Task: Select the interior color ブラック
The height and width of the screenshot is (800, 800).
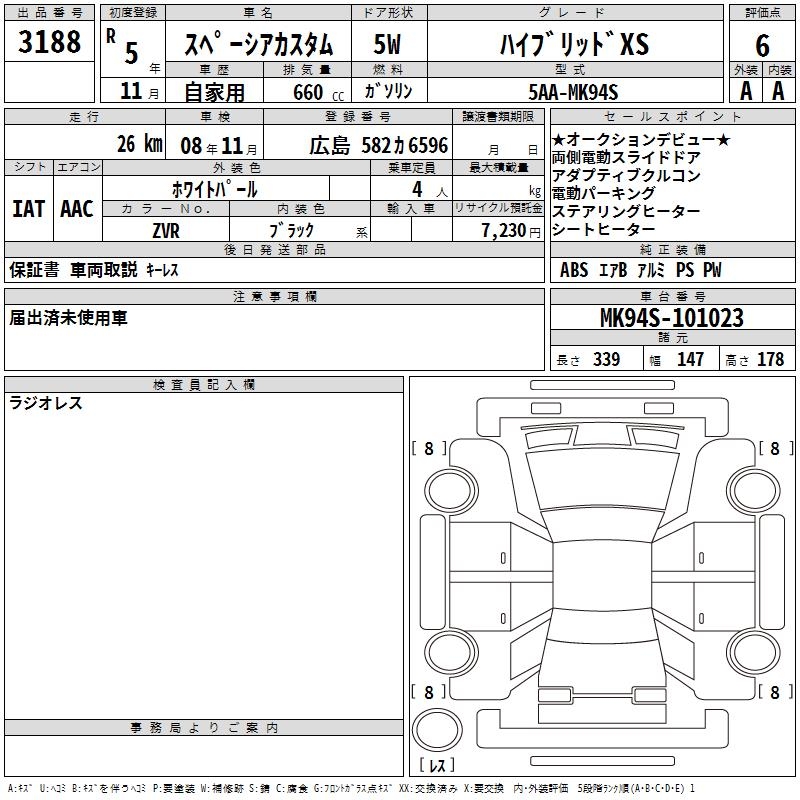Action: [291, 230]
